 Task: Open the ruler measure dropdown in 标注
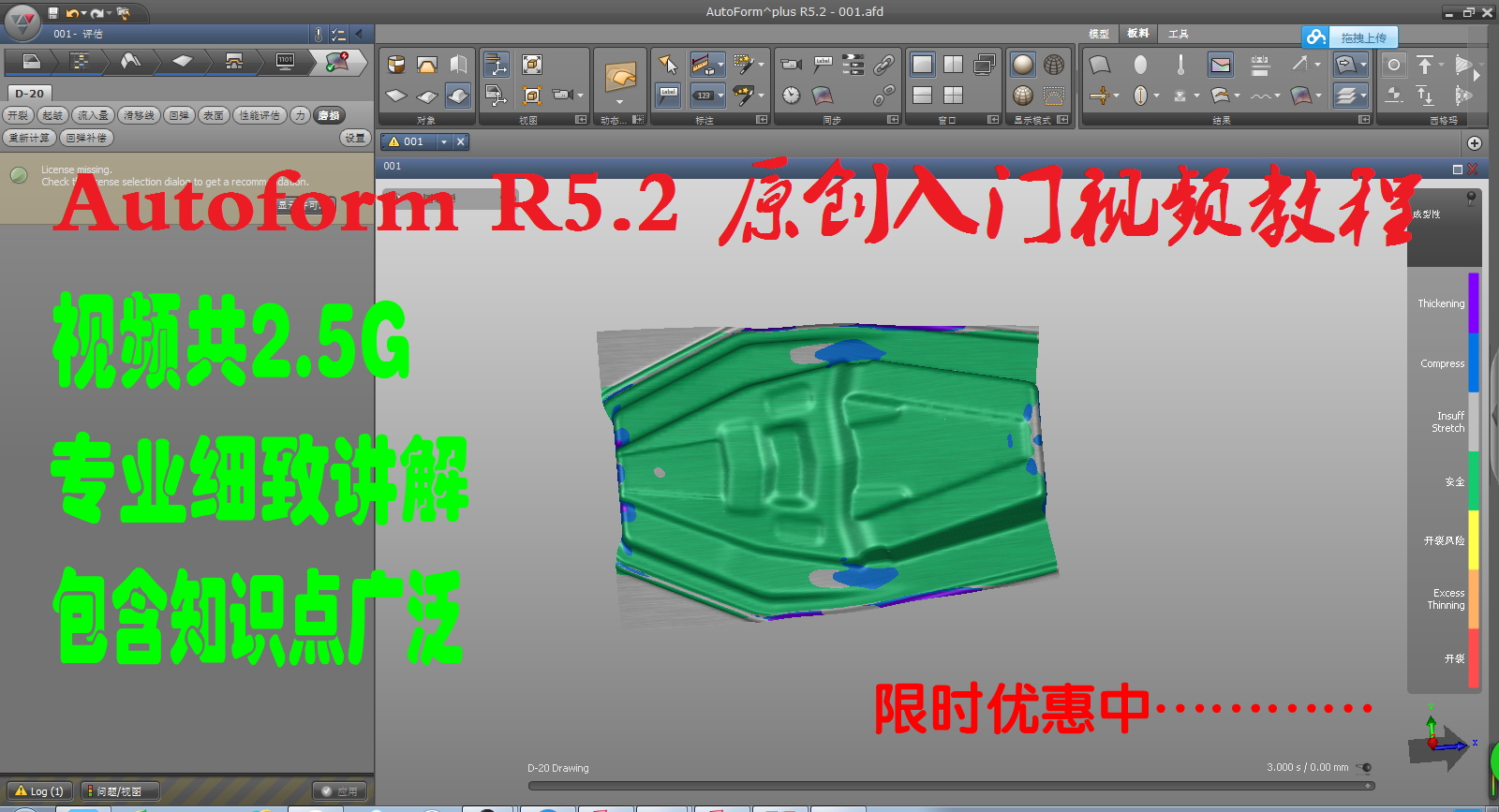[720, 65]
